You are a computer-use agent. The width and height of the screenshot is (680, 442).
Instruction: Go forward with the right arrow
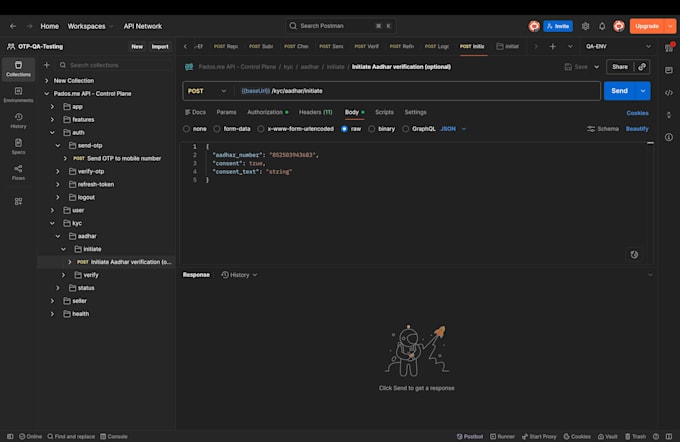click(29, 26)
